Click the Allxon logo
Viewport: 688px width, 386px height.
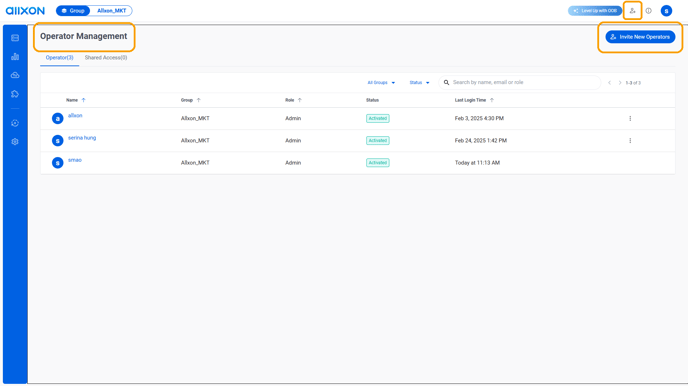click(x=25, y=11)
